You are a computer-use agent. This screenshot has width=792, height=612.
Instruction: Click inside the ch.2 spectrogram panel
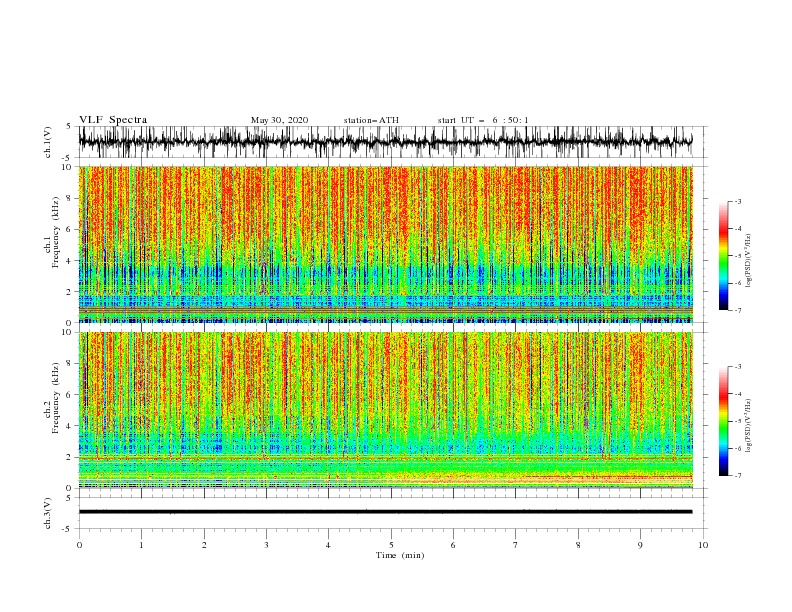click(x=385, y=410)
